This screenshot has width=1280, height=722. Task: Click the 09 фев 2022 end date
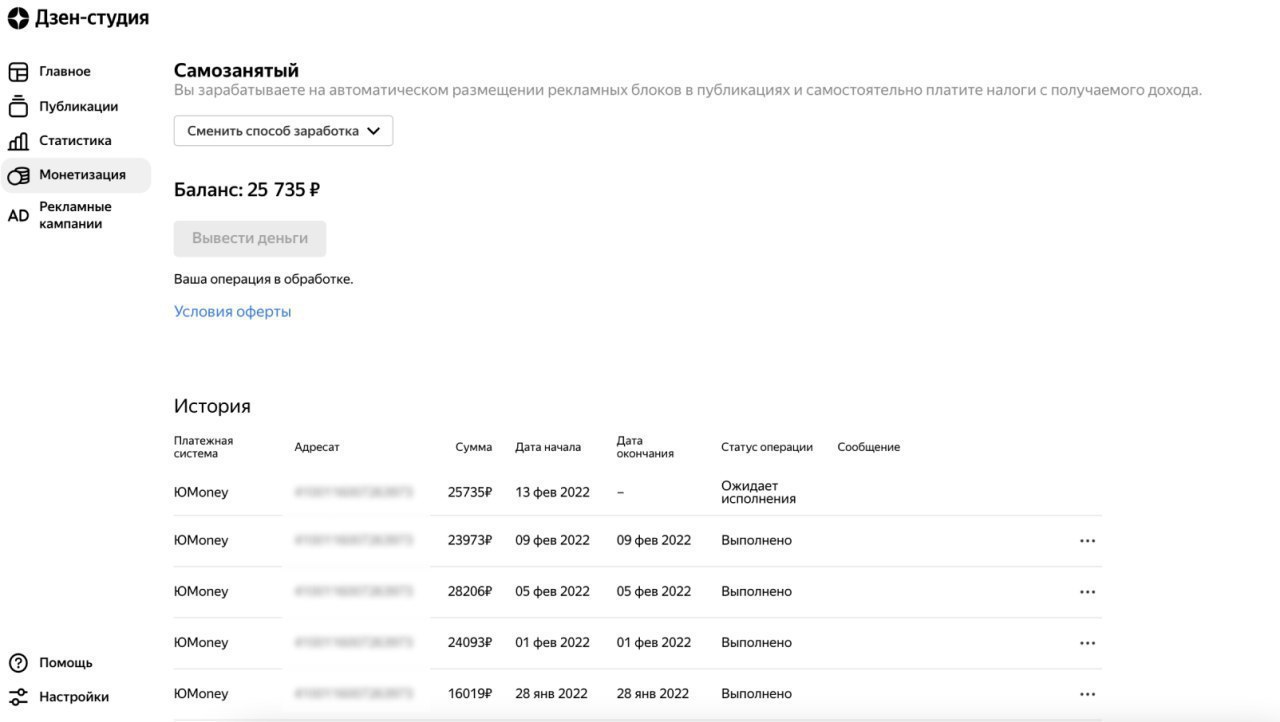(x=654, y=540)
